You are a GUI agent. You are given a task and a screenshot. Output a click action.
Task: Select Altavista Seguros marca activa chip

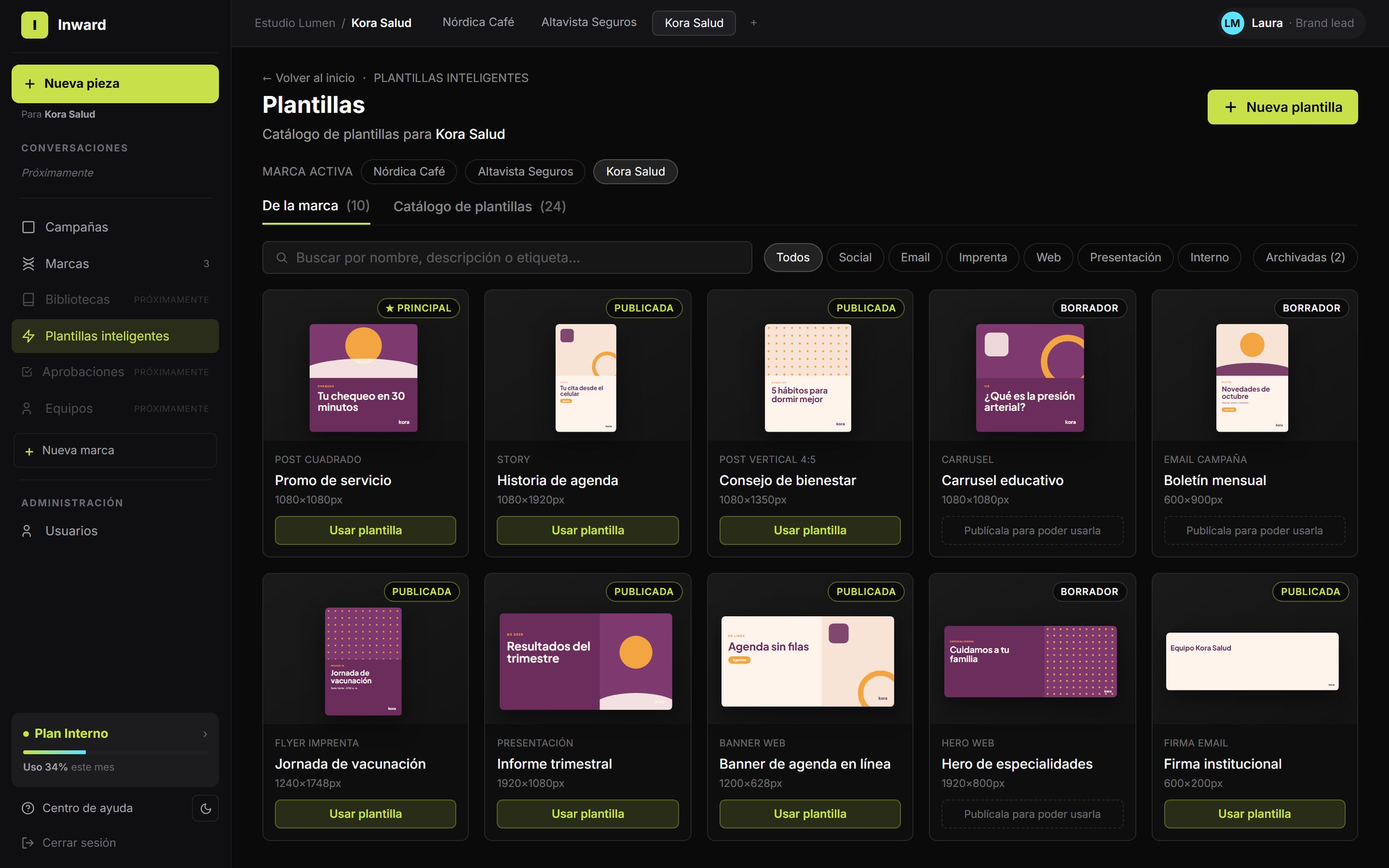tap(525, 172)
